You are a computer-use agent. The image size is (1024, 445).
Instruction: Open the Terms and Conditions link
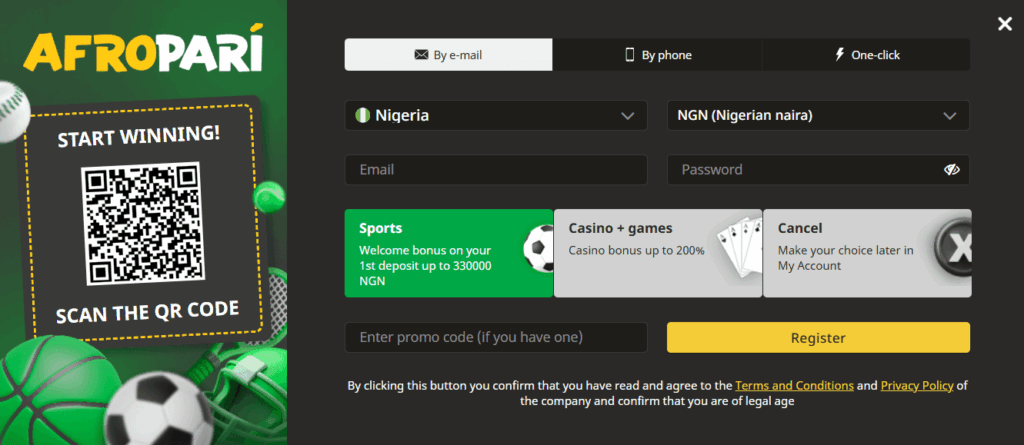click(794, 385)
